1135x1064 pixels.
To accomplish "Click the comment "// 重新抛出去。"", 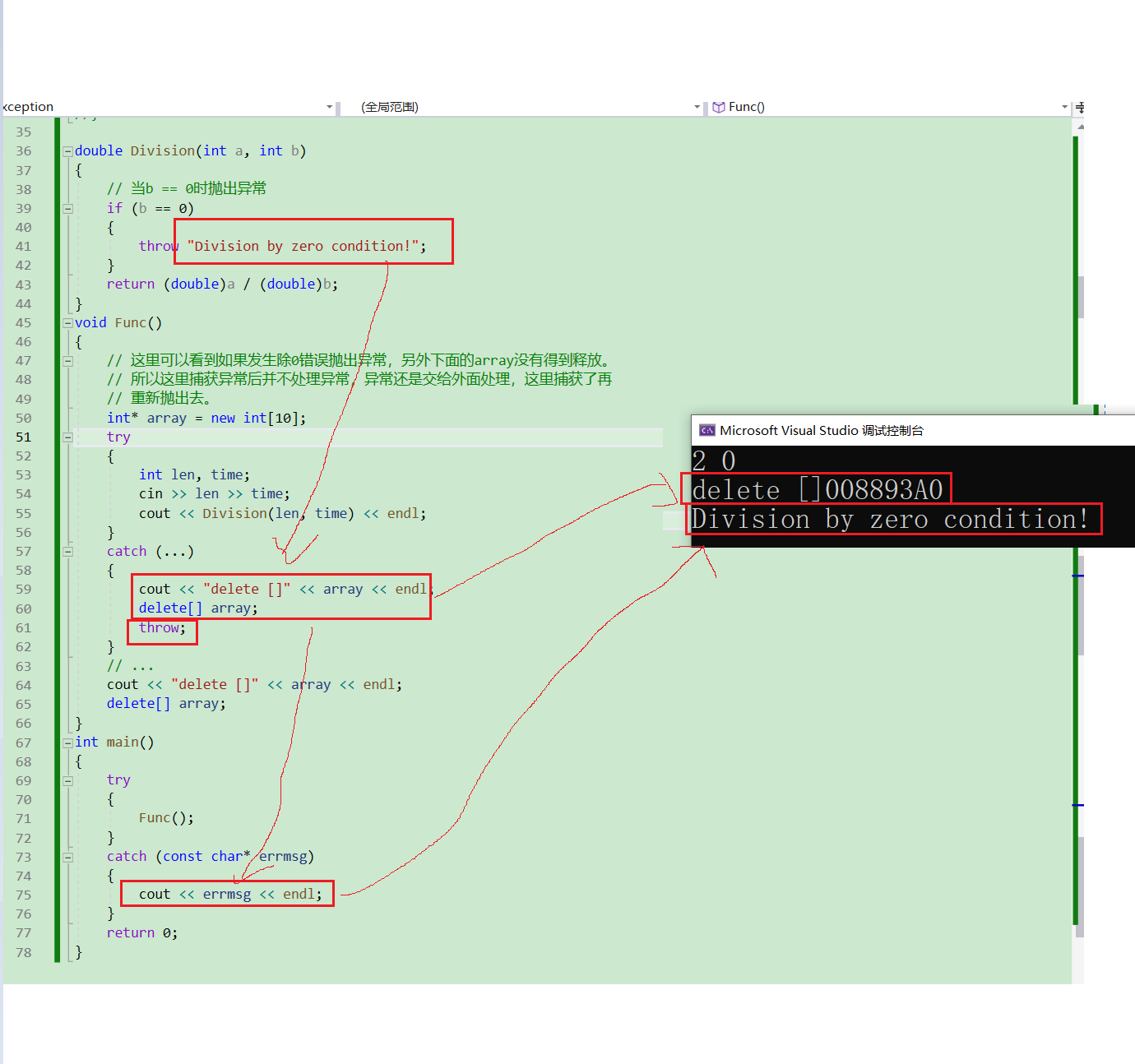I will point(161,399).
